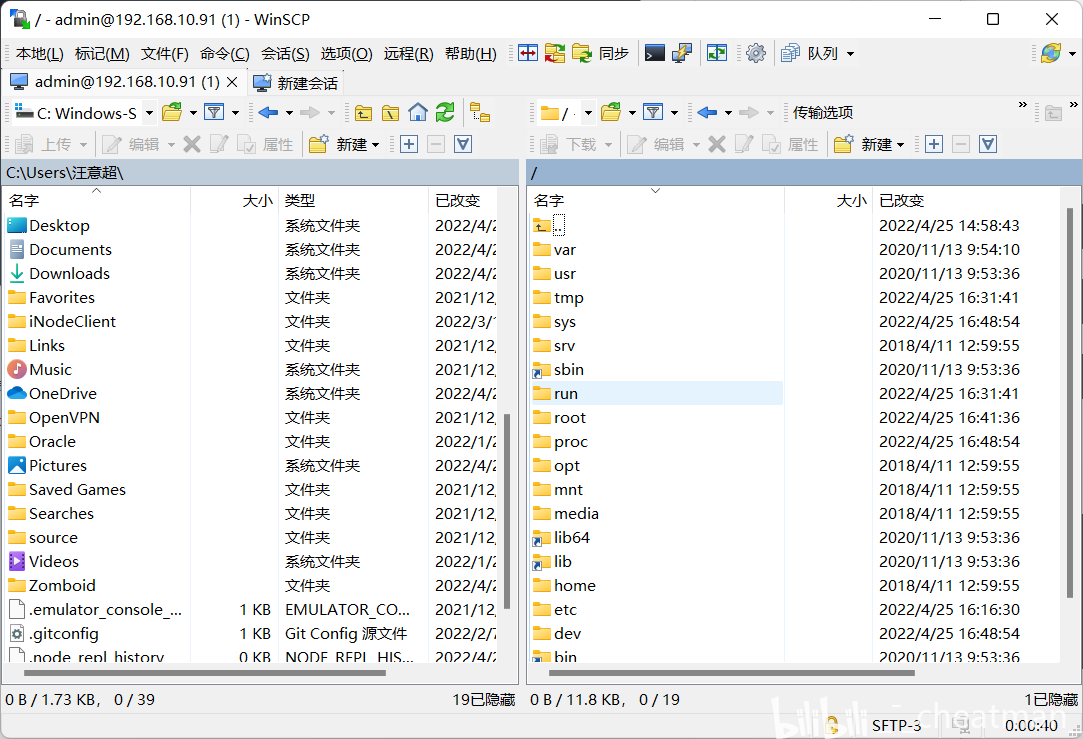Select the Downloads folder in local panel
This screenshot has width=1083, height=739.
pos(59,273)
